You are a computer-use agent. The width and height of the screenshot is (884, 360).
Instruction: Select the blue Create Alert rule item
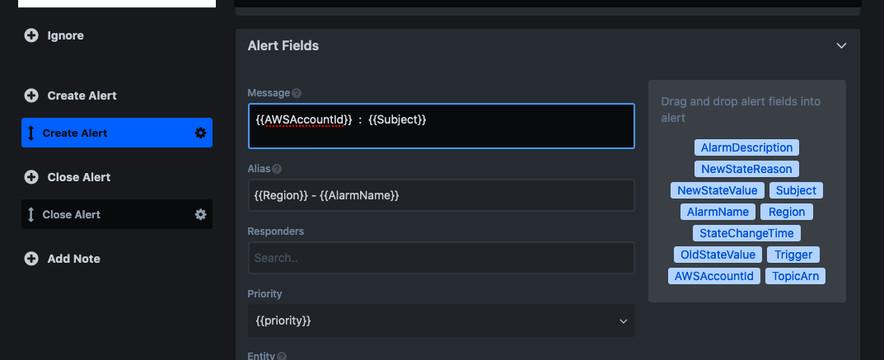[x=117, y=132]
